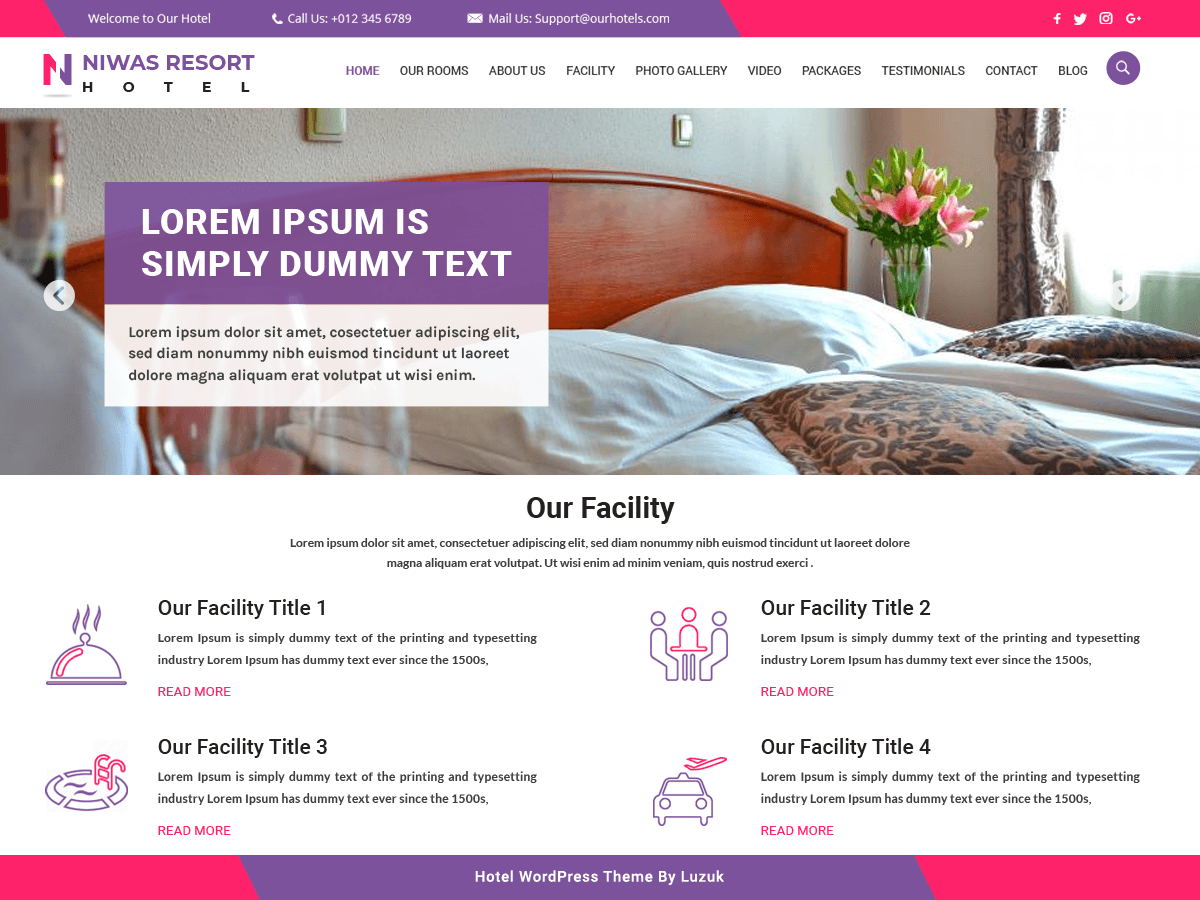Click the food cloche facility icon
The height and width of the screenshot is (900, 1200).
(x=86, y=645)
